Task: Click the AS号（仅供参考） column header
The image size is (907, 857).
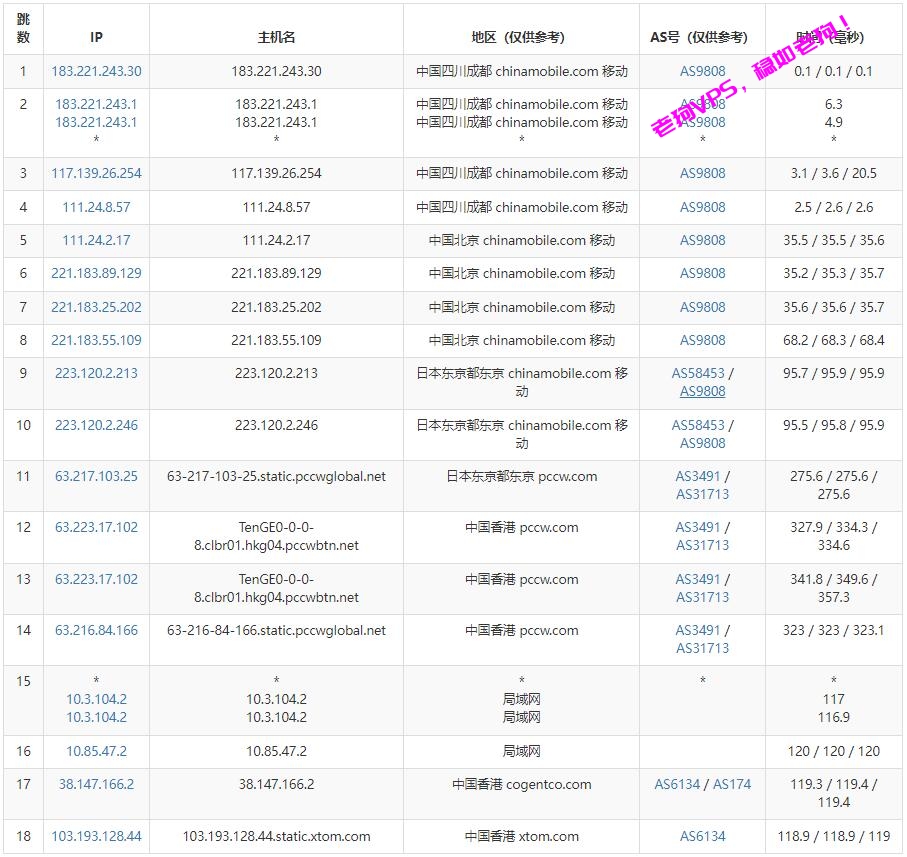Action: pos(702,37)
